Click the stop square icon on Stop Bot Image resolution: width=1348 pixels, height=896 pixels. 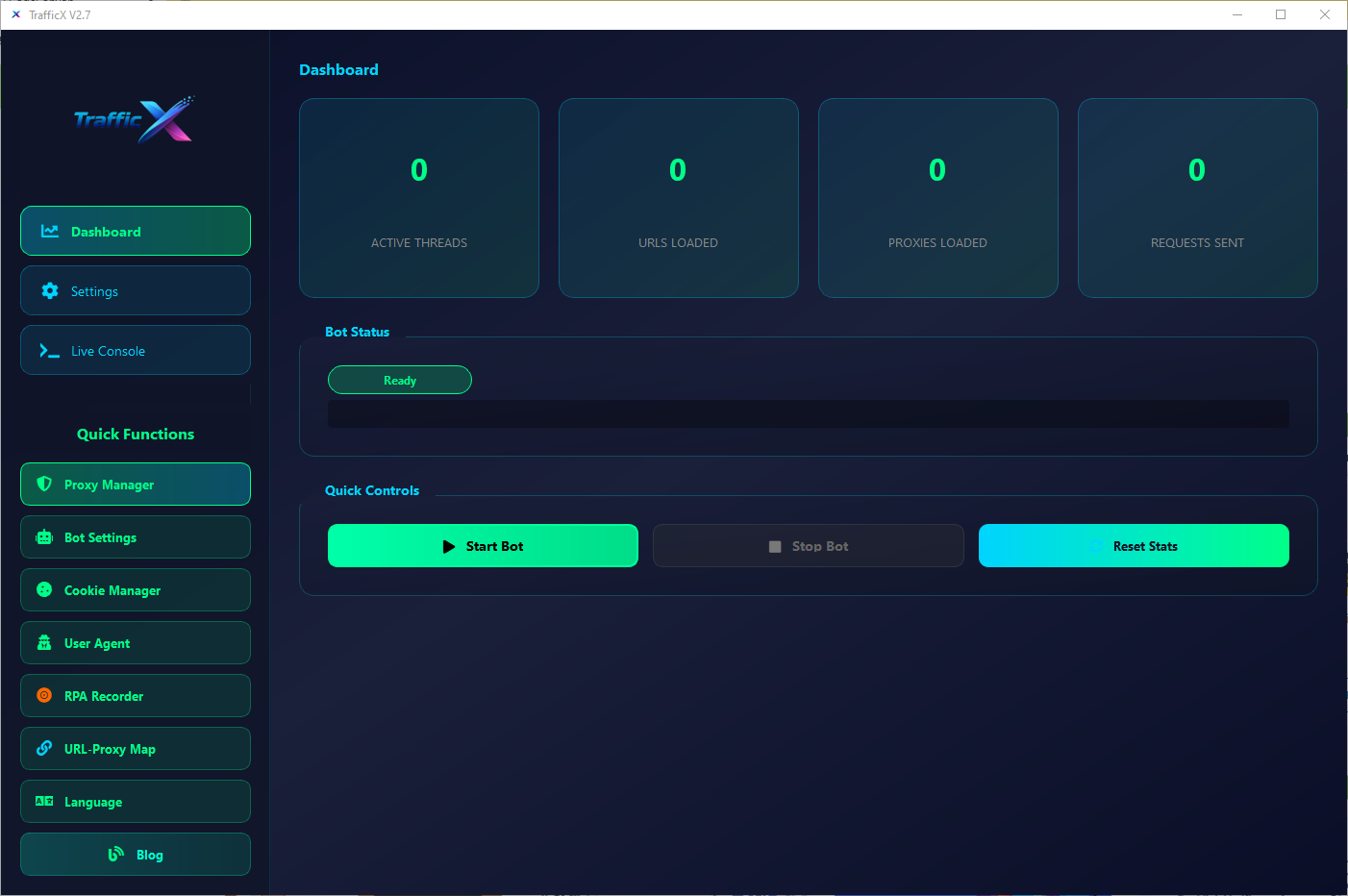coord(775,546)
